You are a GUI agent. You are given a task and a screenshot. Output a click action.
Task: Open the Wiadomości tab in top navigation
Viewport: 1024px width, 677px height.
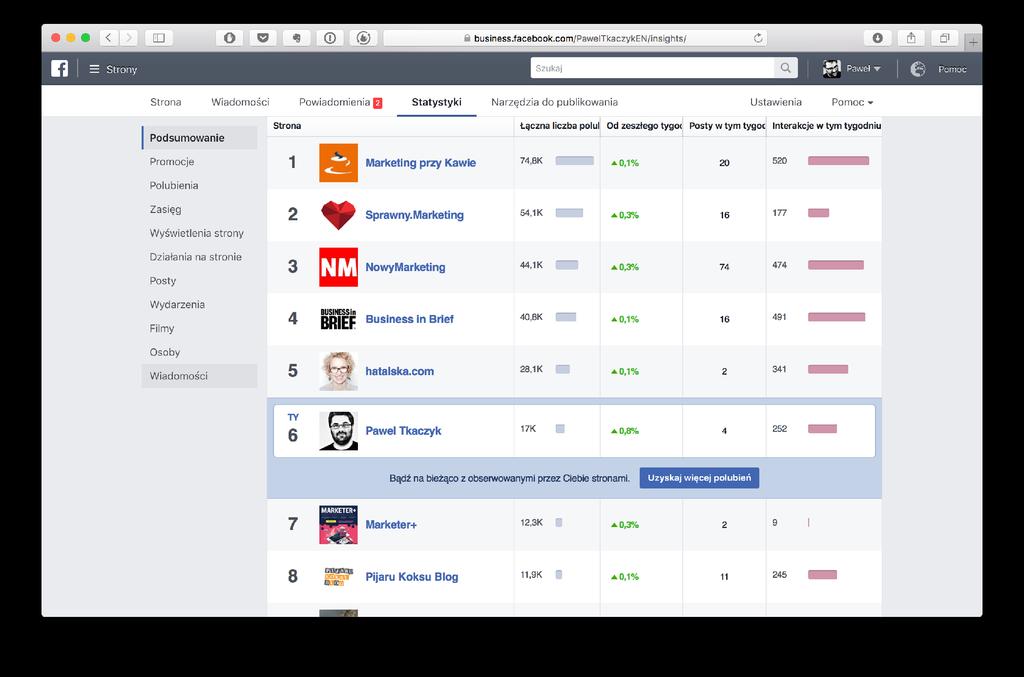[240, 102]
